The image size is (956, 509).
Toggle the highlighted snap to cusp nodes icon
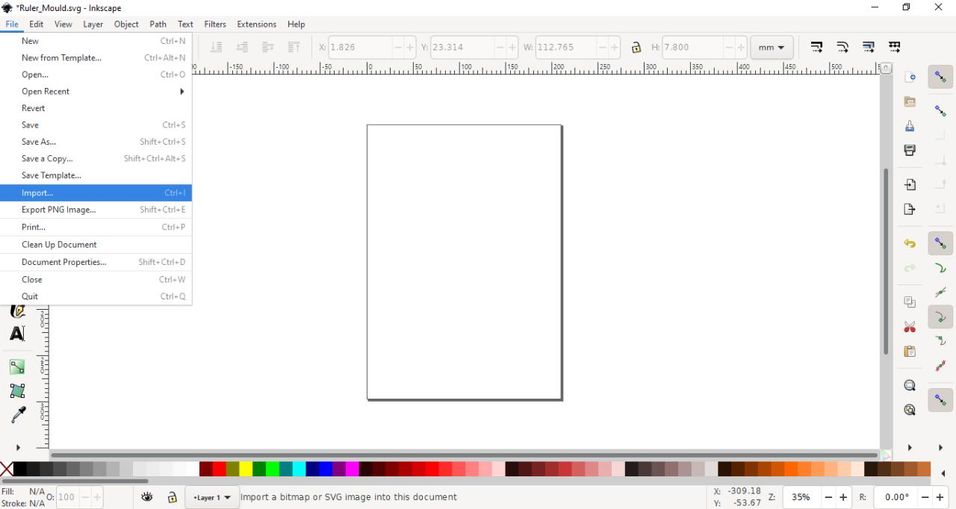[x=941, y=316]
